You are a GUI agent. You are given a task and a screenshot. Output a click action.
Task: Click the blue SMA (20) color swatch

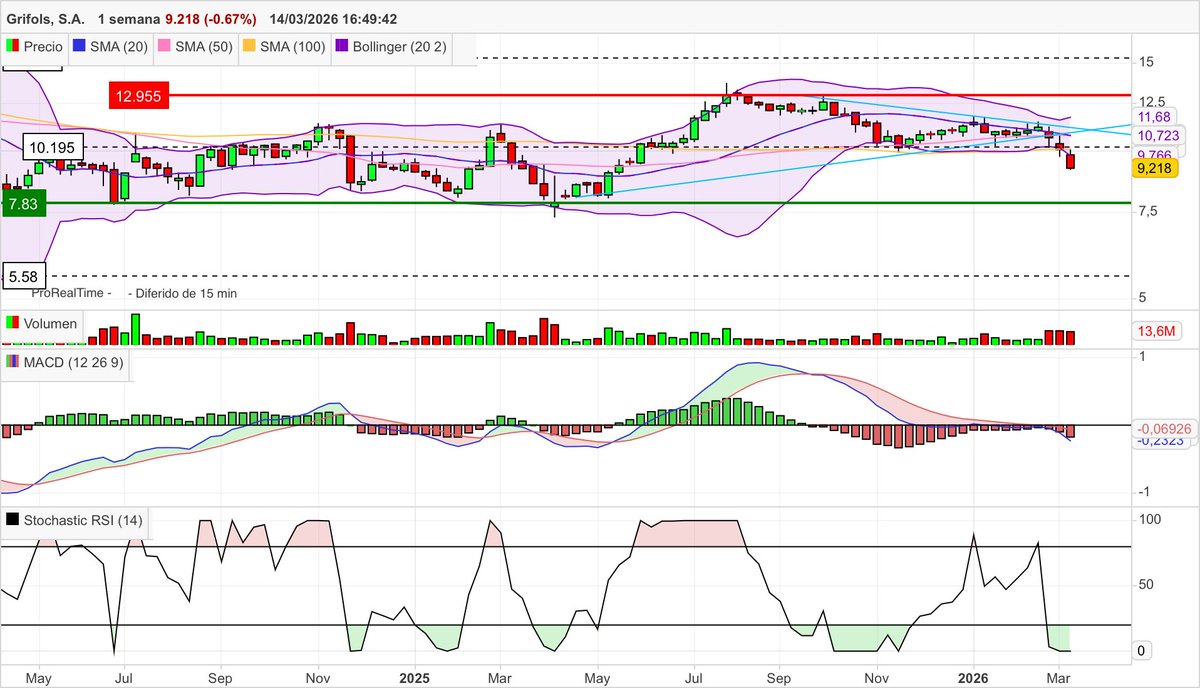[x=79, y=46]
